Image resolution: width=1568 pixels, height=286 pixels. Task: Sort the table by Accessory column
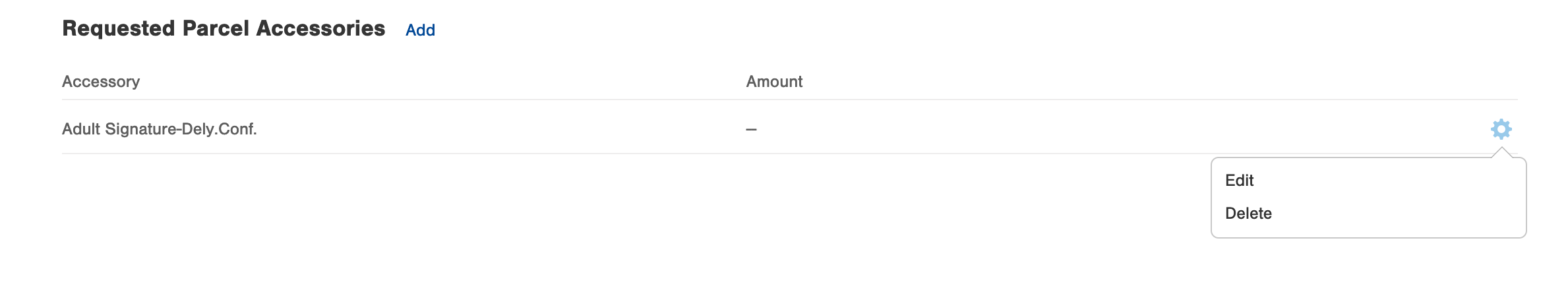[101, 82]
